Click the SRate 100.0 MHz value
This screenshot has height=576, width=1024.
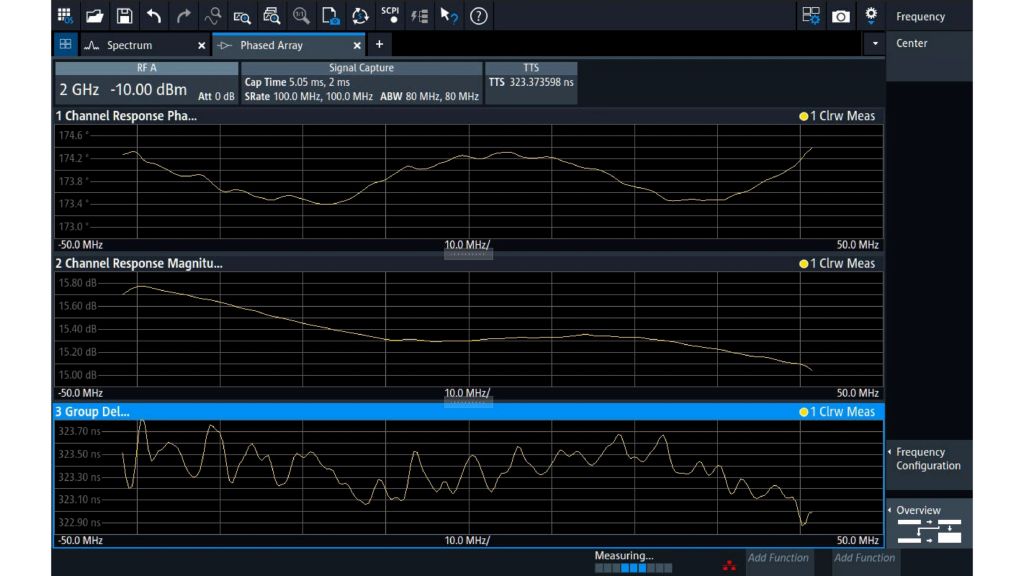click(309, 96)
